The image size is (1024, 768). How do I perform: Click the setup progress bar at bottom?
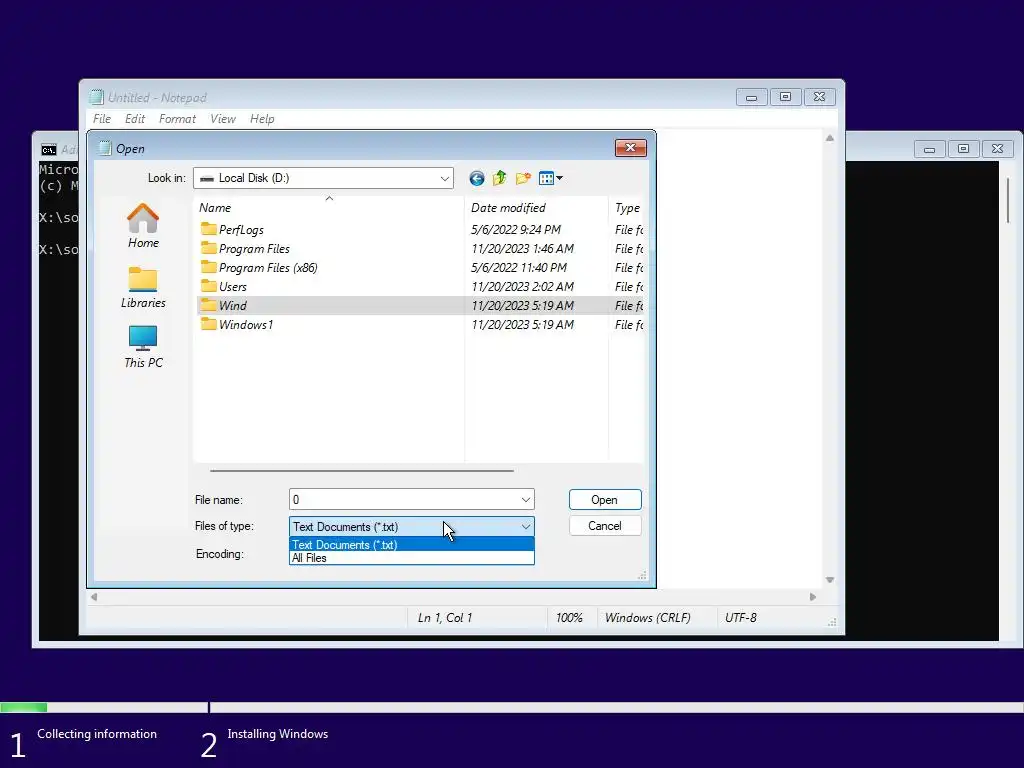(512, 707)
